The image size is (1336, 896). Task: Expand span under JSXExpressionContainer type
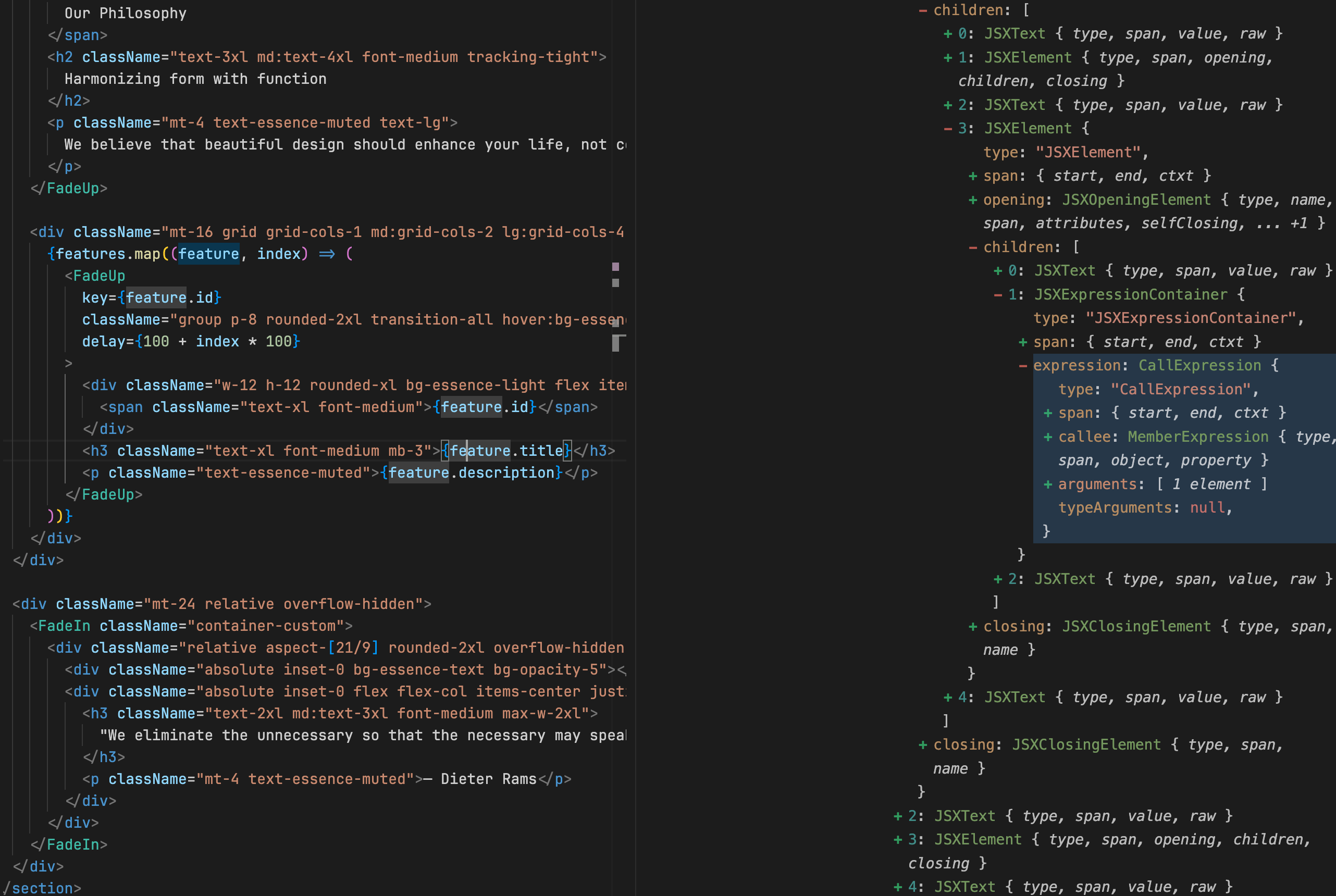tap(1023, 342)
